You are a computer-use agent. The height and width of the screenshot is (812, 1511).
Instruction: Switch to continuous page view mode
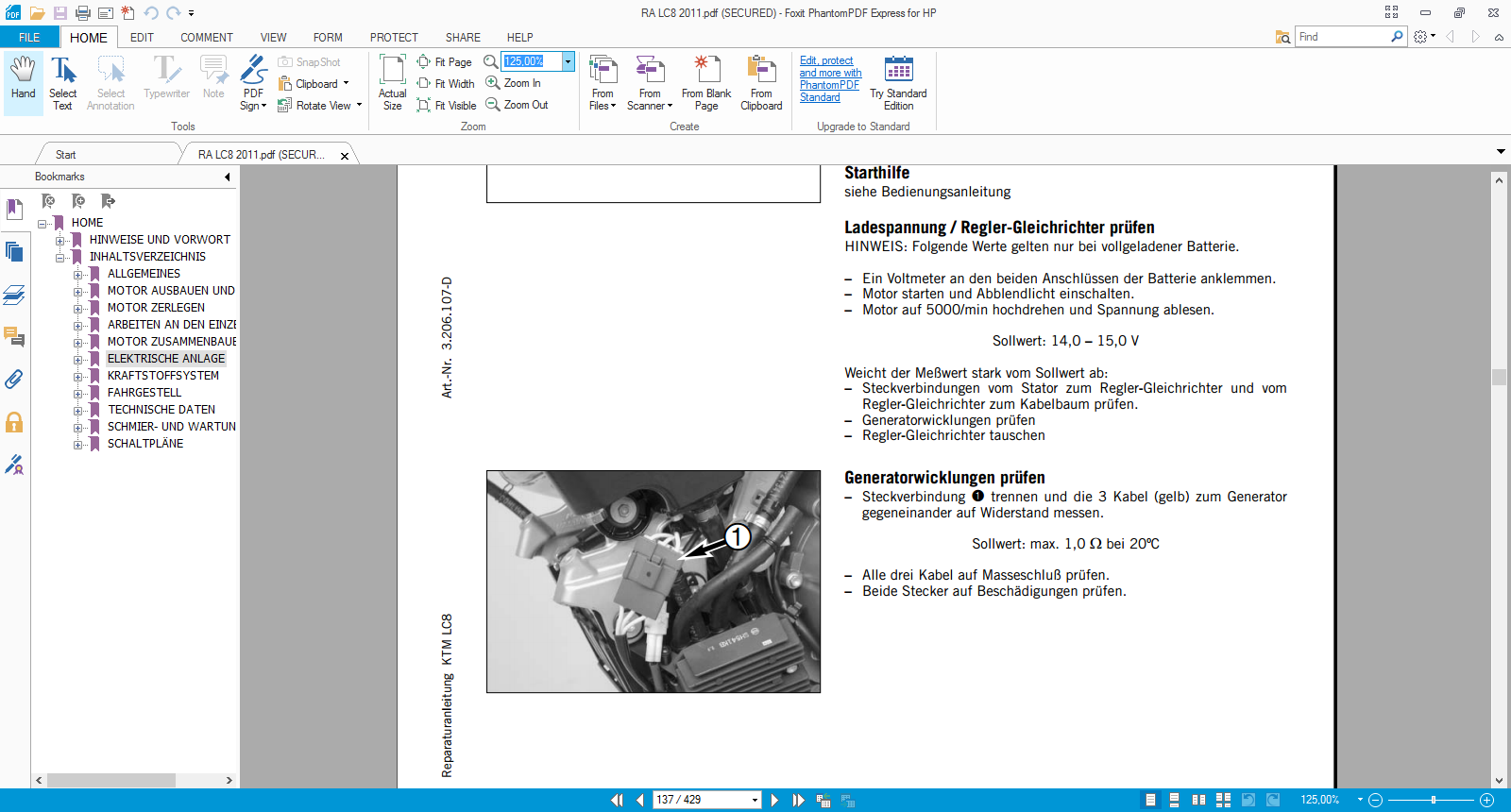pos(1174,800)
